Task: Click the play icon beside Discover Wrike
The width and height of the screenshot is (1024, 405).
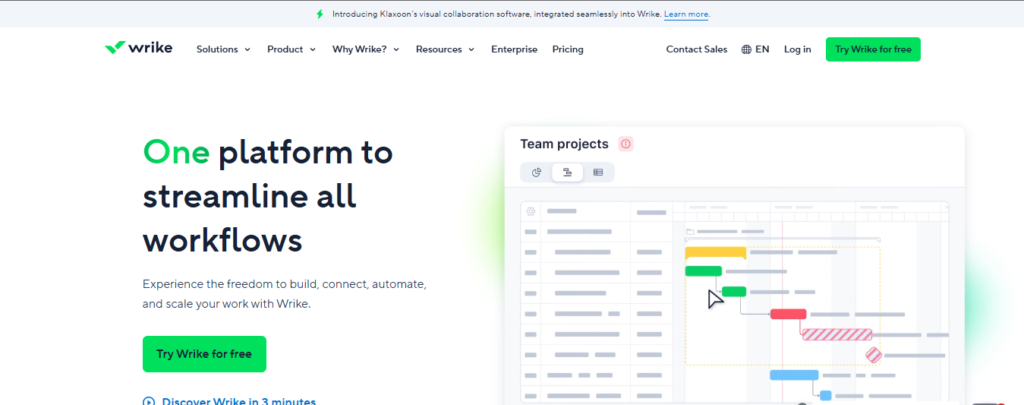Action: coord(148,402)
